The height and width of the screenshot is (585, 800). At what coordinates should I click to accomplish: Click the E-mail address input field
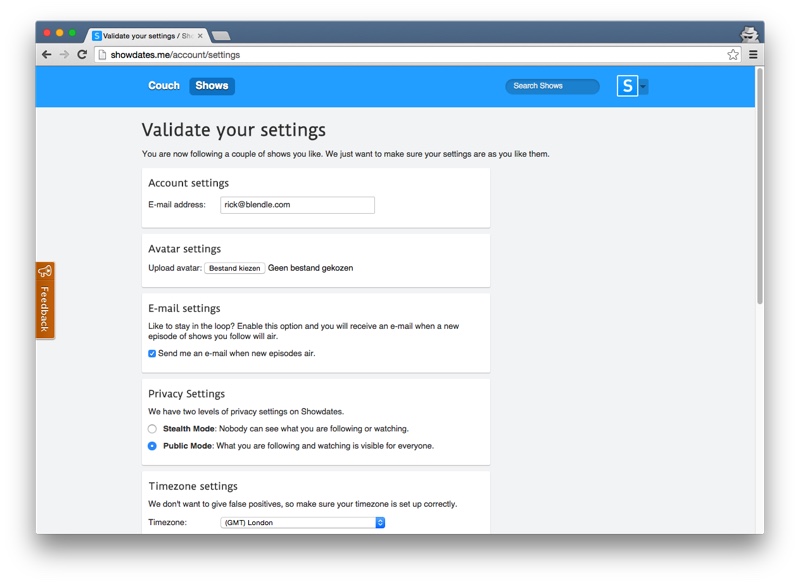[x=297, y=205]
